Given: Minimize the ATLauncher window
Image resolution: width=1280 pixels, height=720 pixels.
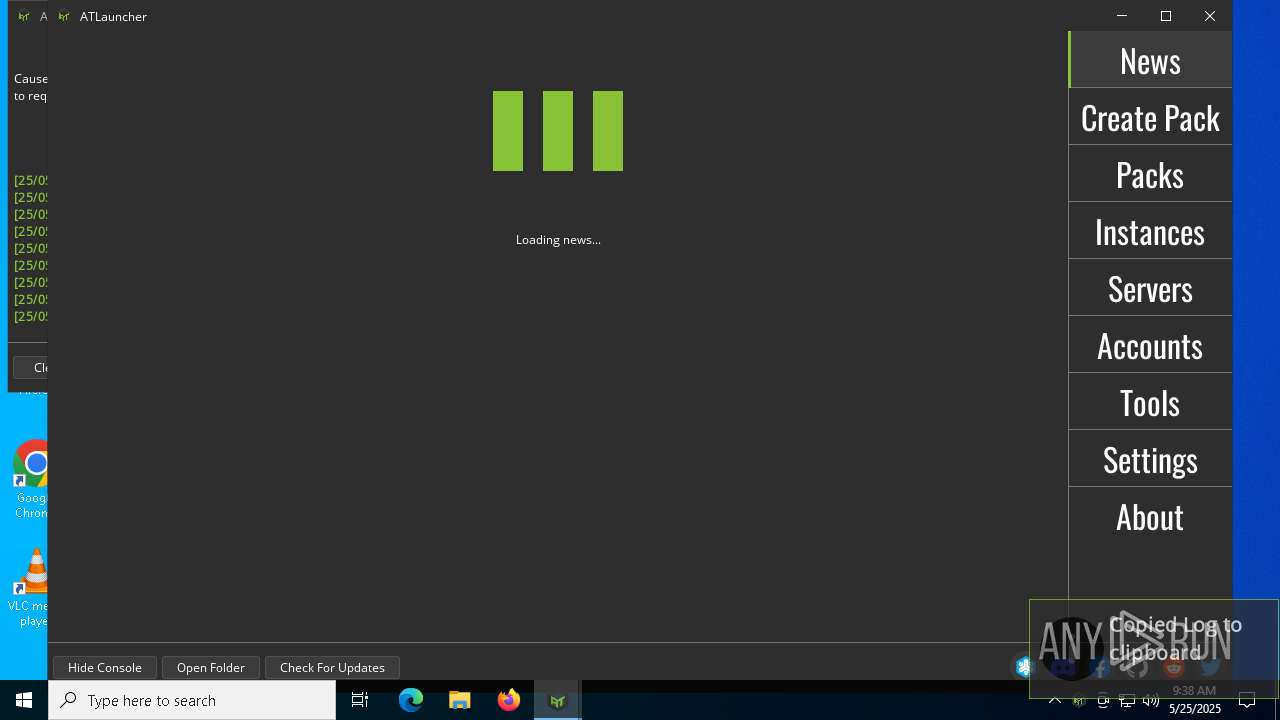Looking at the screenshot, I should (x=1122, y=16).
